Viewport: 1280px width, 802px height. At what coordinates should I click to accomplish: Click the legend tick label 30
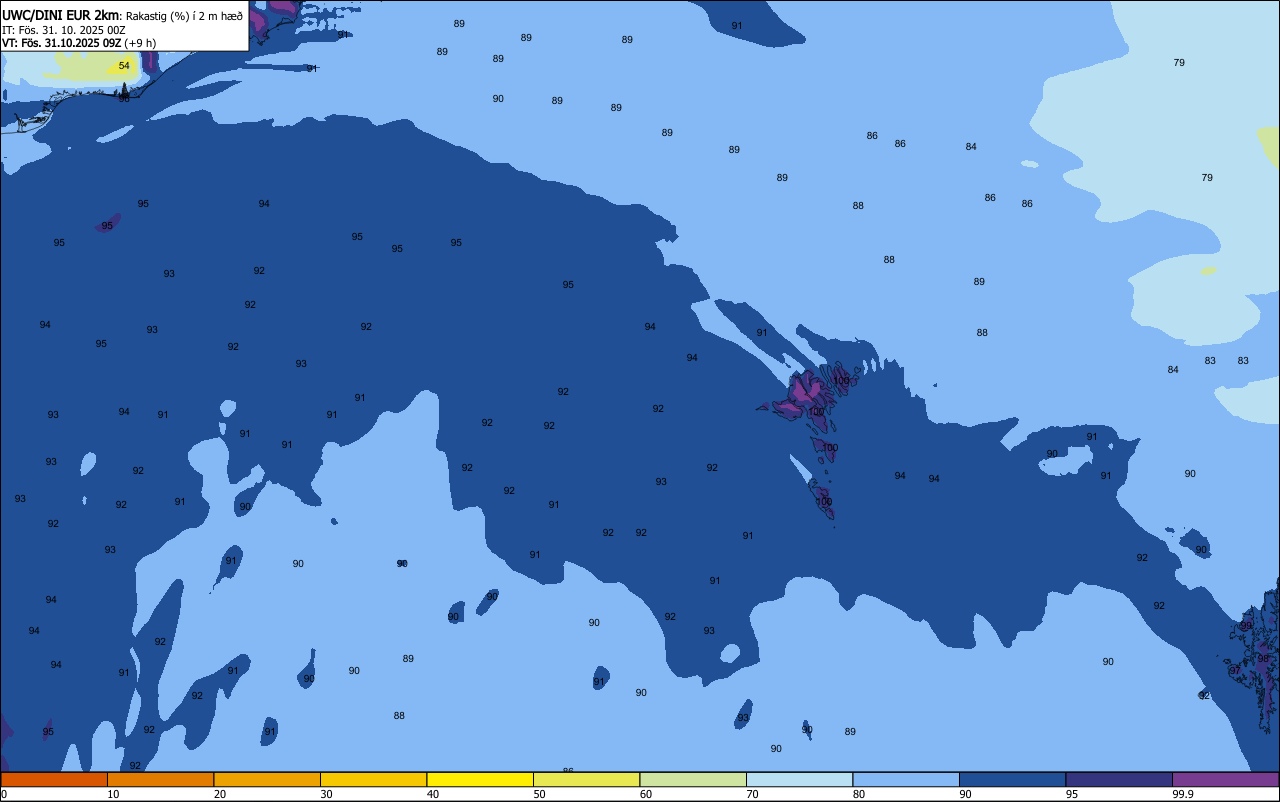(x=326, y=794)
